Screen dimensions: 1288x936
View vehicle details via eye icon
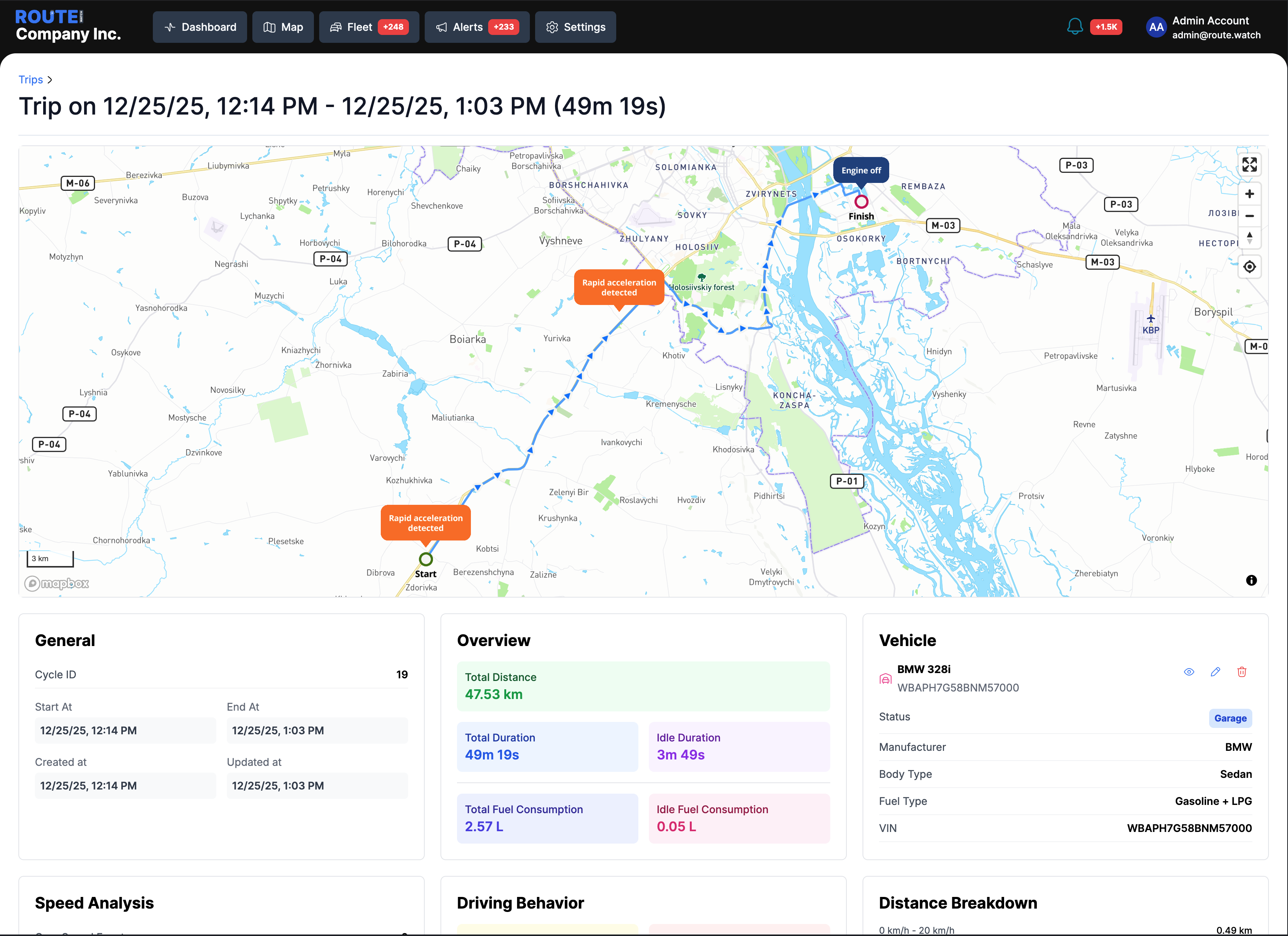[x=1188, y=672]
